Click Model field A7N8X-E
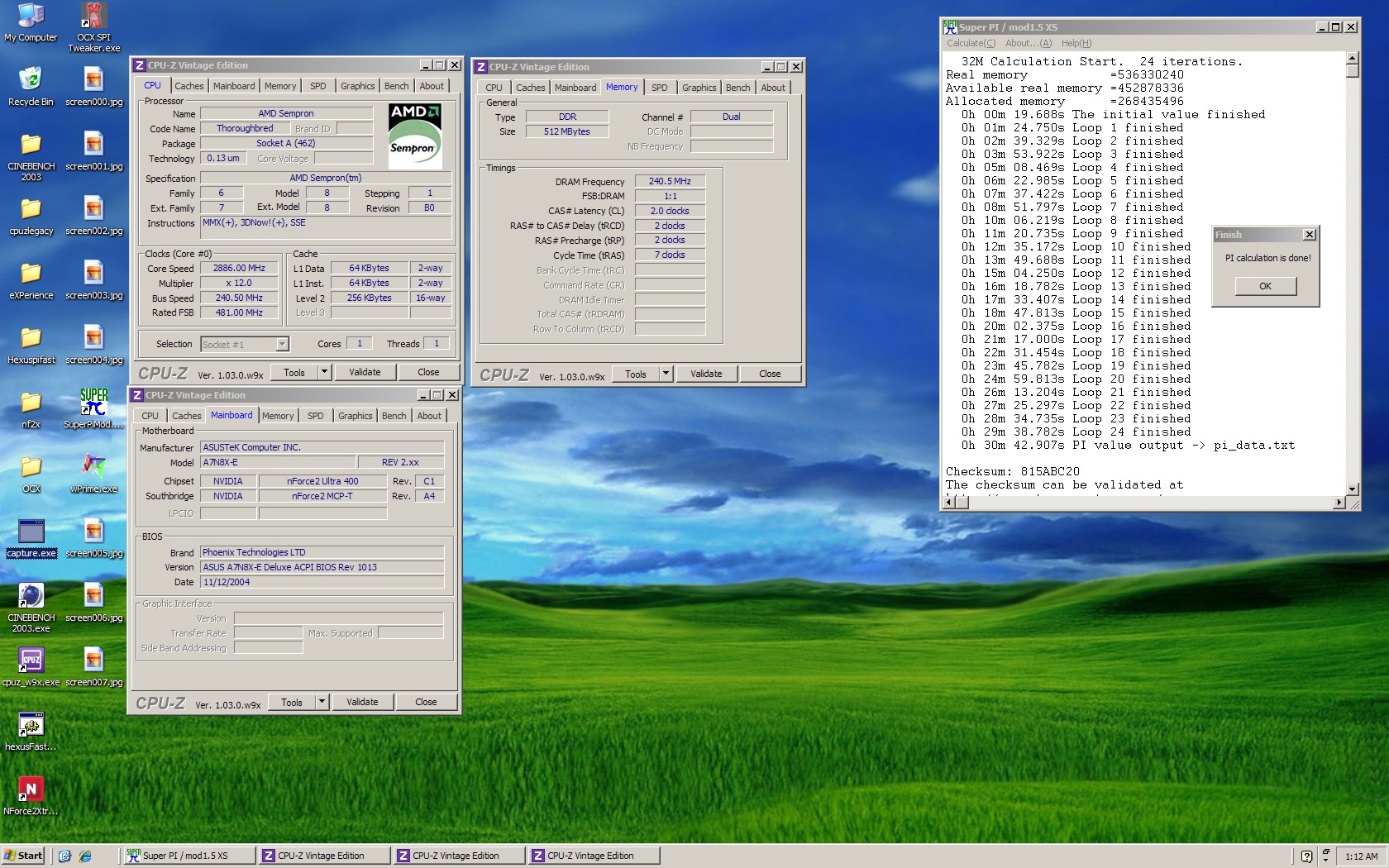Screen dimensions: 1389x868 click(278, 462)
